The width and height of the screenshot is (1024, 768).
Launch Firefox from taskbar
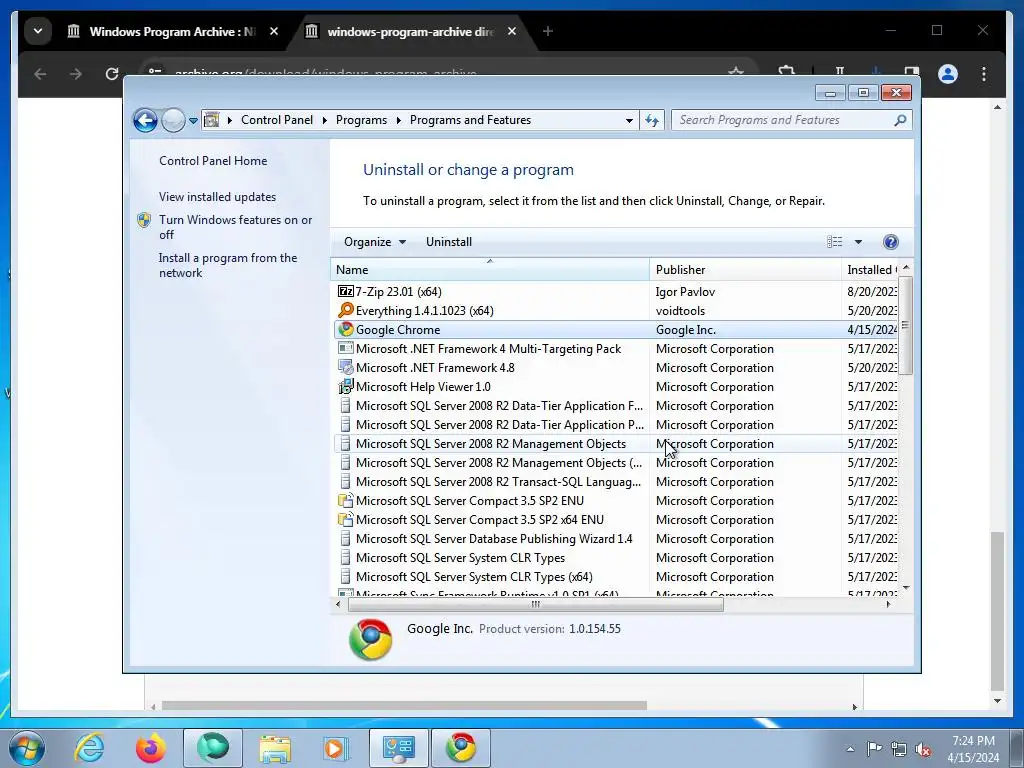pyautogui.click(x=151, y=748)
